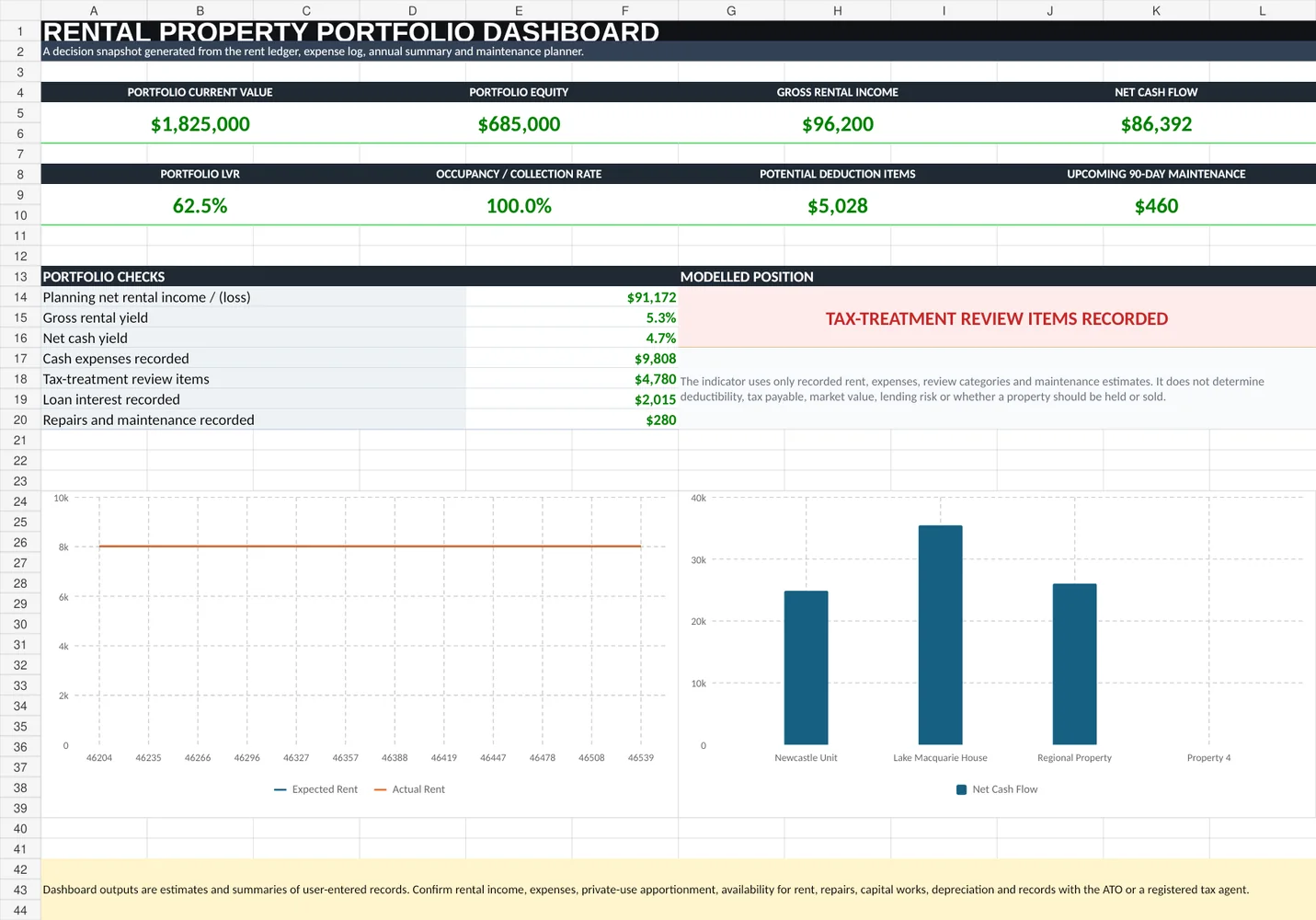
Task: Select 'Repairs and maintenance recorded' label
Action: [149, 420]
